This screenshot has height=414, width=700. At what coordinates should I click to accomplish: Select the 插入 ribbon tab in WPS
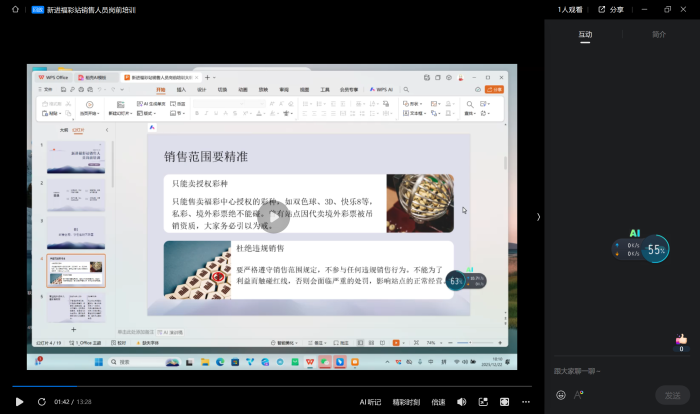tap(181, 90)
